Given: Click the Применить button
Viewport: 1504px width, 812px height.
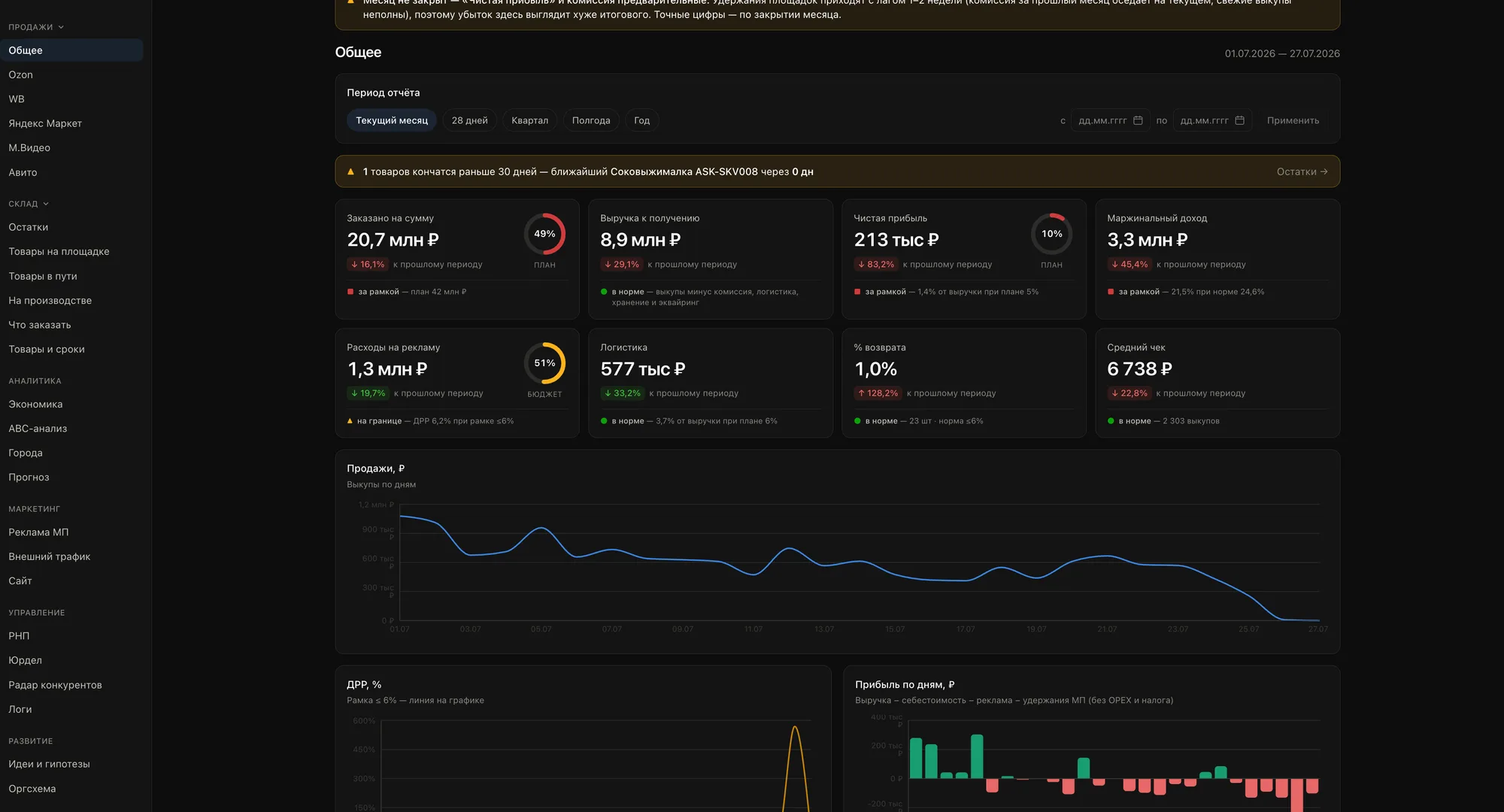Looking at the screenshot, I should (1293, 120).
